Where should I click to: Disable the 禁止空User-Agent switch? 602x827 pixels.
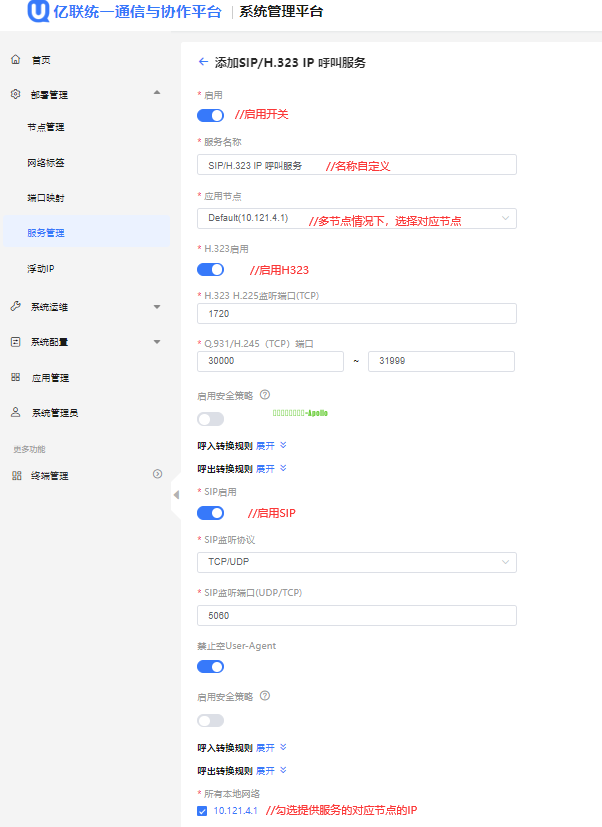coord(210,667)
